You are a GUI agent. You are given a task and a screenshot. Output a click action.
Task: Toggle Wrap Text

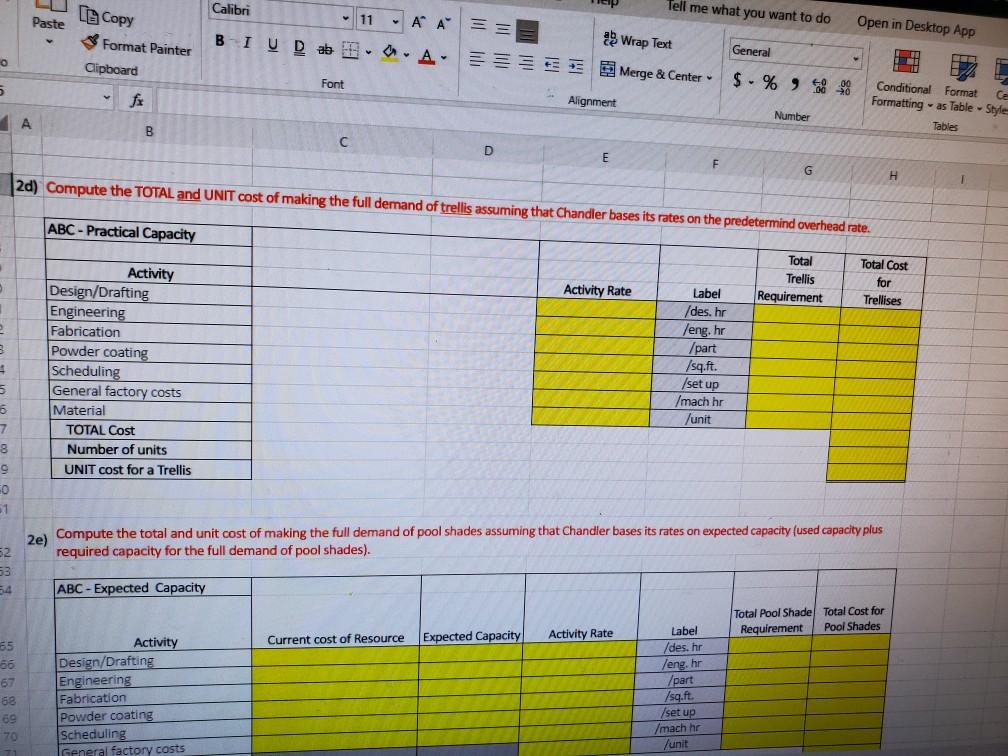(637, 41)
